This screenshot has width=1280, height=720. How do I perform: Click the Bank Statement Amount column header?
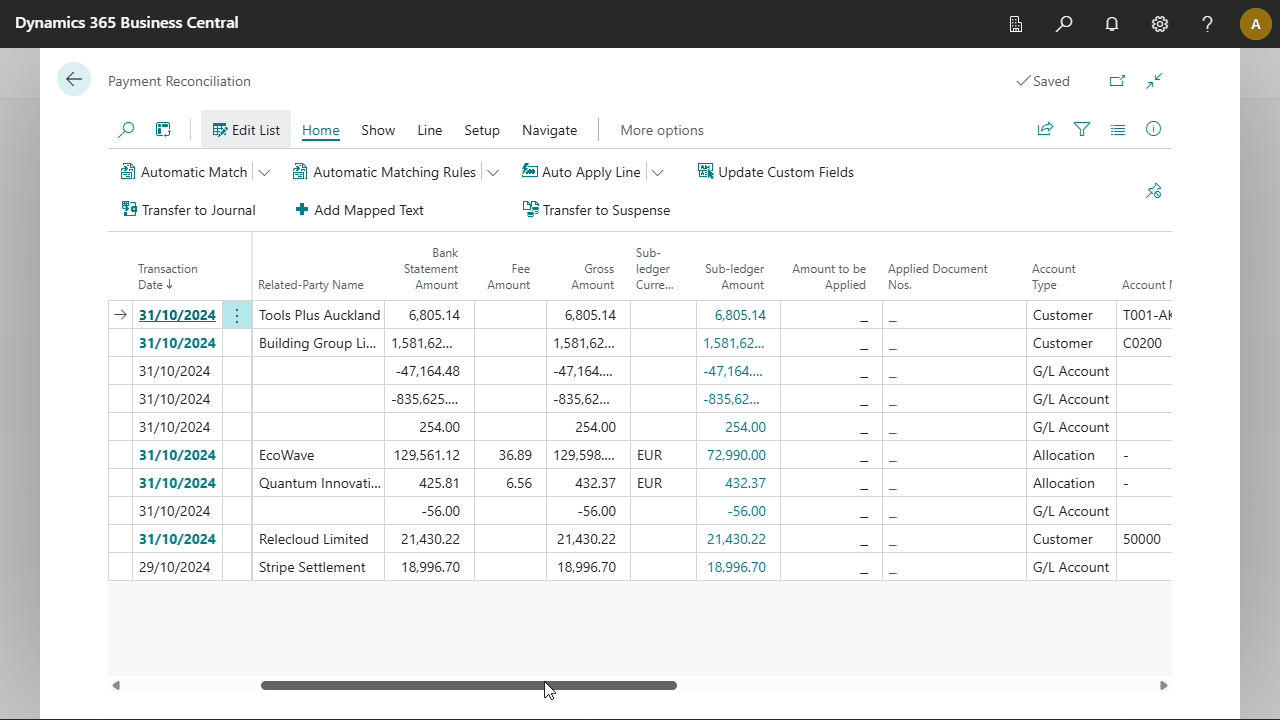tap(431, 269)
